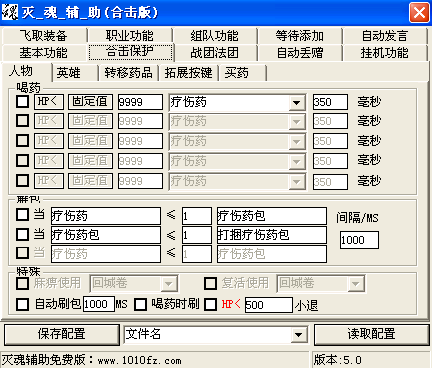Expand the fourth row 疗伤药 dropdown
The width and height of the screenshot is (432, 368).
point(296,162)
